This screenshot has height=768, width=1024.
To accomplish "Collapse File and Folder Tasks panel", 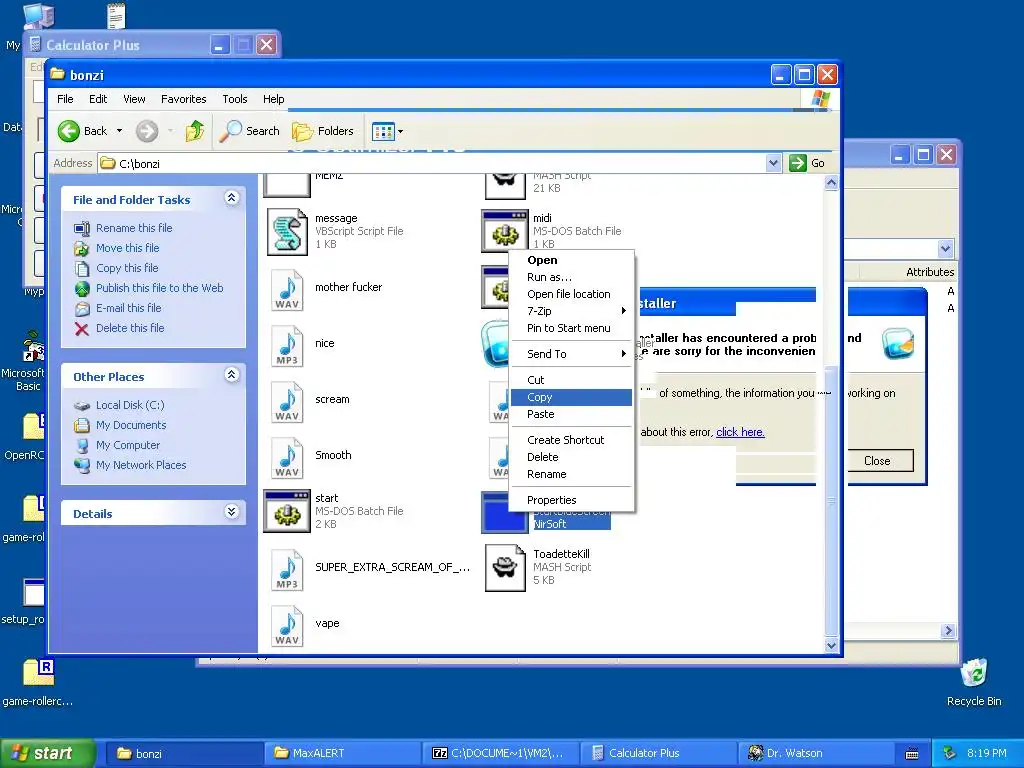I will pos(232,198).
